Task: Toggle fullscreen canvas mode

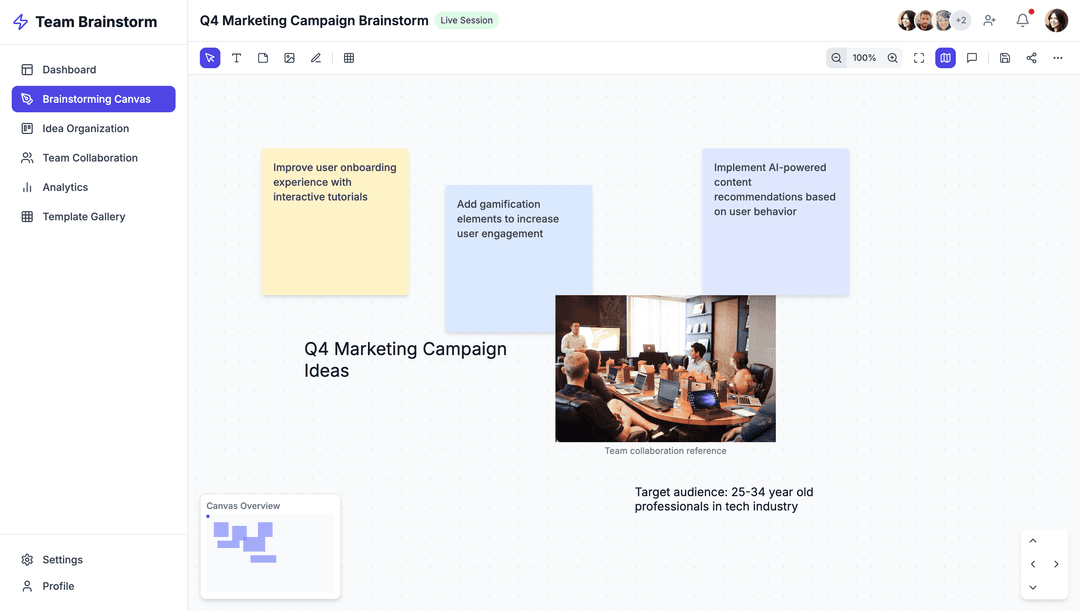Action: point(918,57)
